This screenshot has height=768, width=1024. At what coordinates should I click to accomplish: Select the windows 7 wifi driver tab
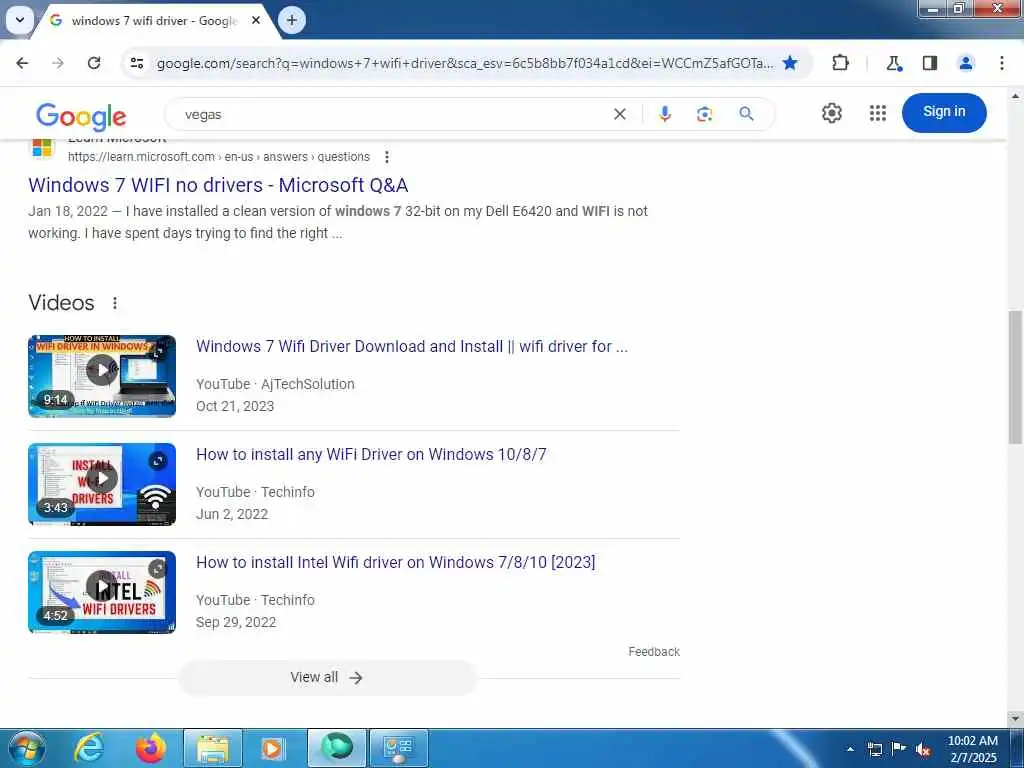[x=153, y=21]
